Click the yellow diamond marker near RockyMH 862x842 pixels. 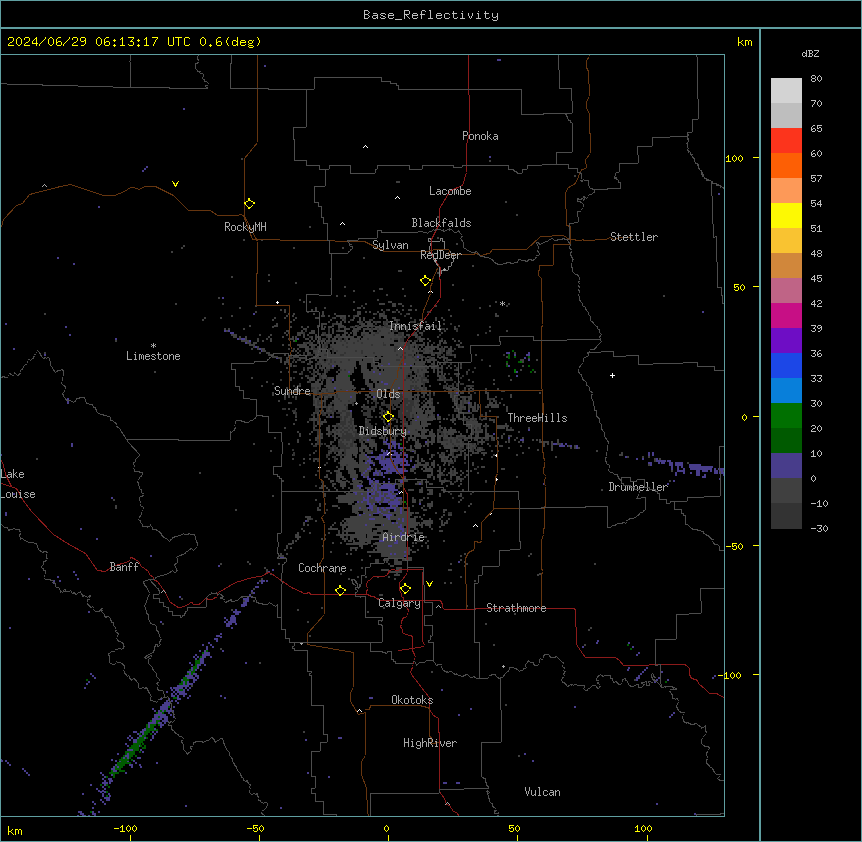[x=249, y=204]
